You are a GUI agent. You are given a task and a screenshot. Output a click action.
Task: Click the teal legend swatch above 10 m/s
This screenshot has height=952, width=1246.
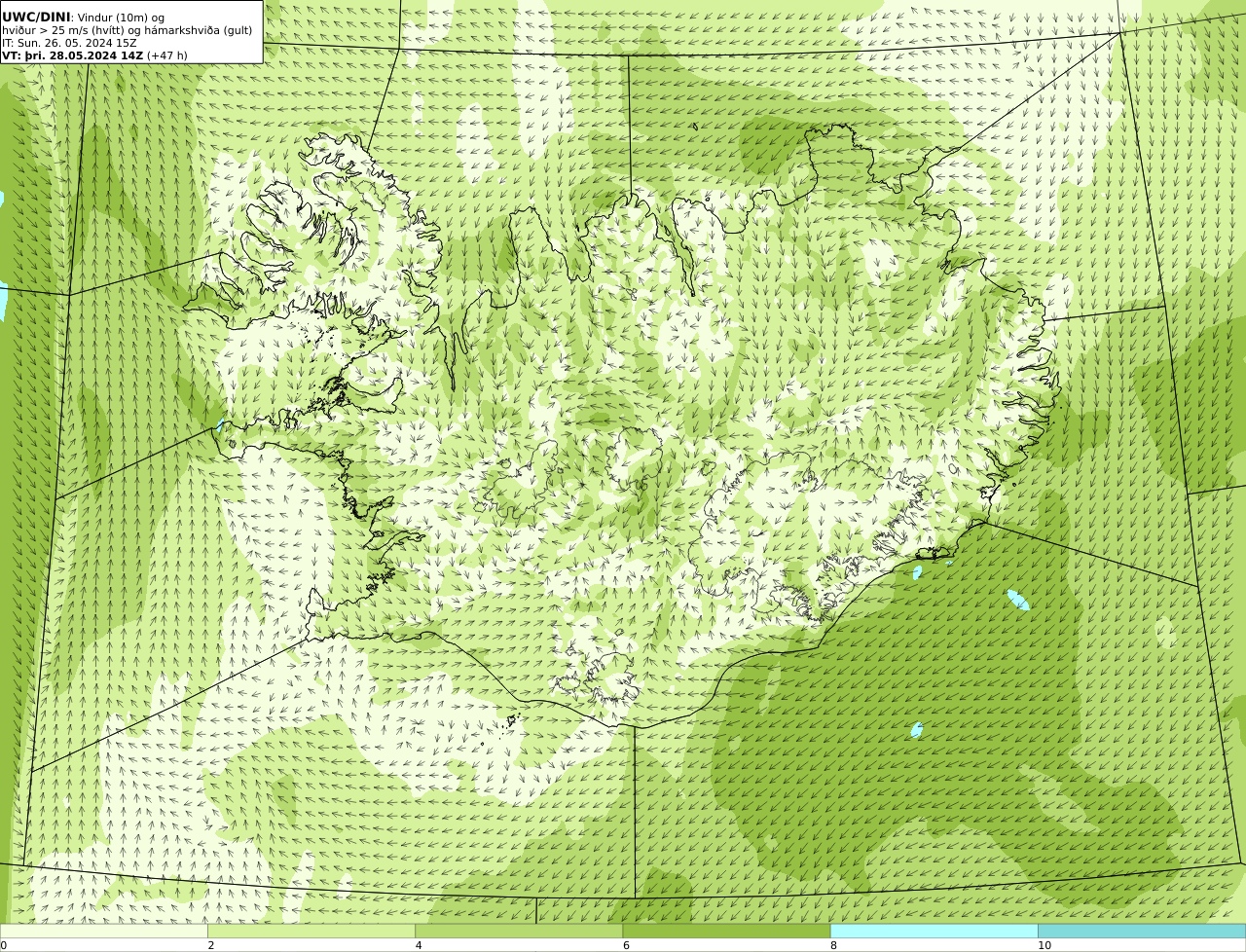pos(1142,931)
